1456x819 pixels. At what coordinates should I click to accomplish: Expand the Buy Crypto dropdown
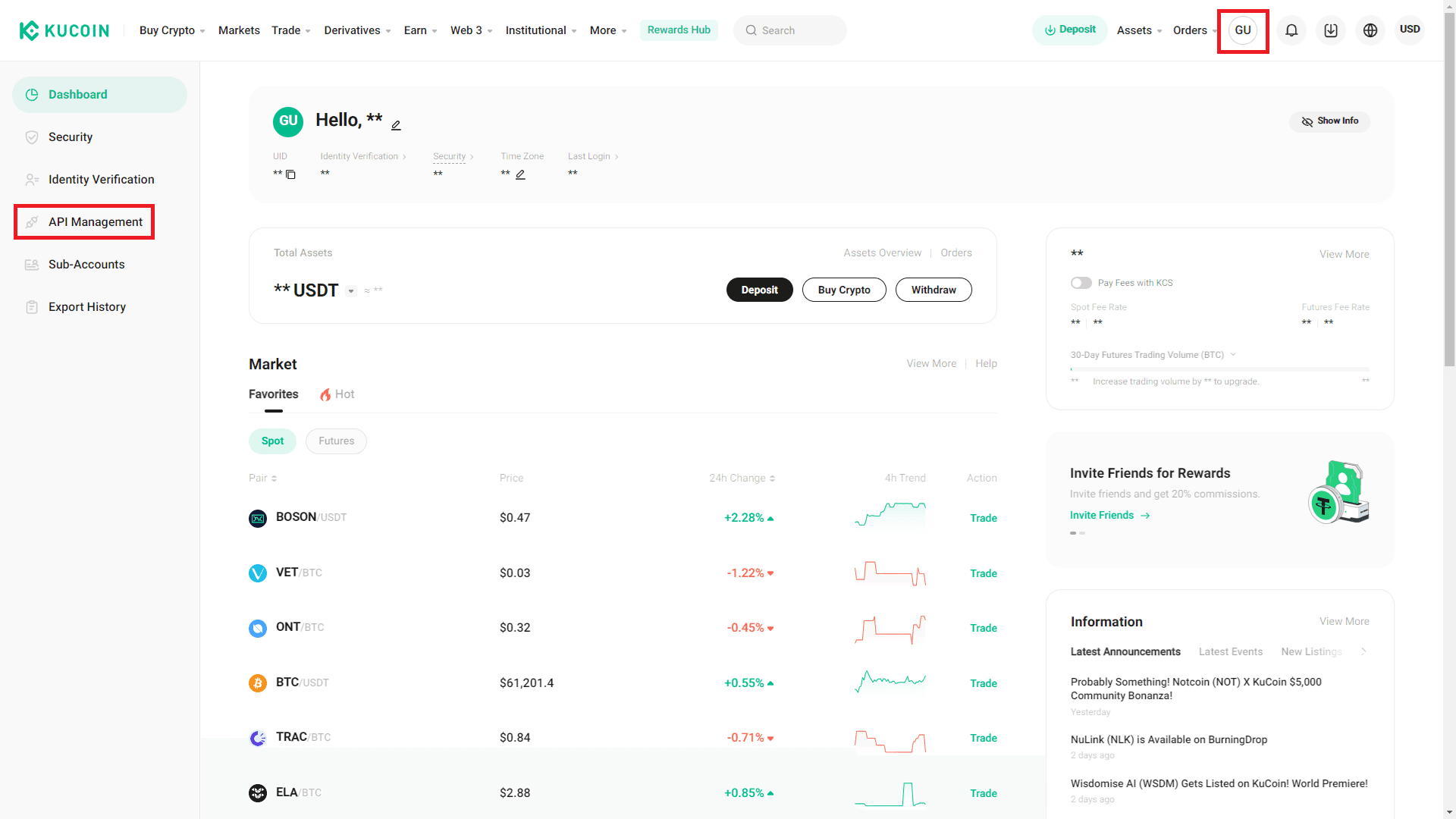(x=172, y=30)
